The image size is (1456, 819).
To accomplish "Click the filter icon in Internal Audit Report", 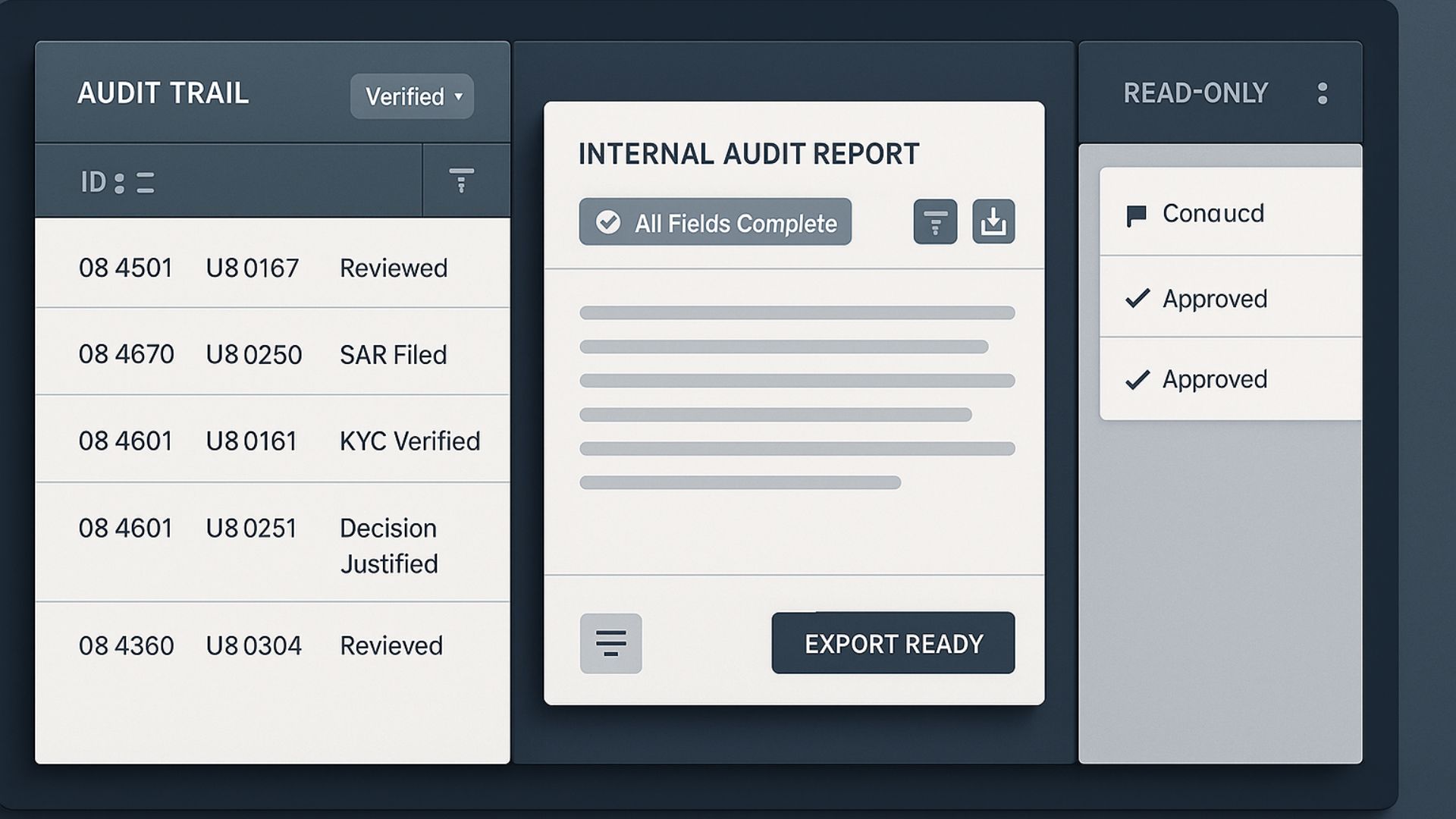I will tap(935, 222).
